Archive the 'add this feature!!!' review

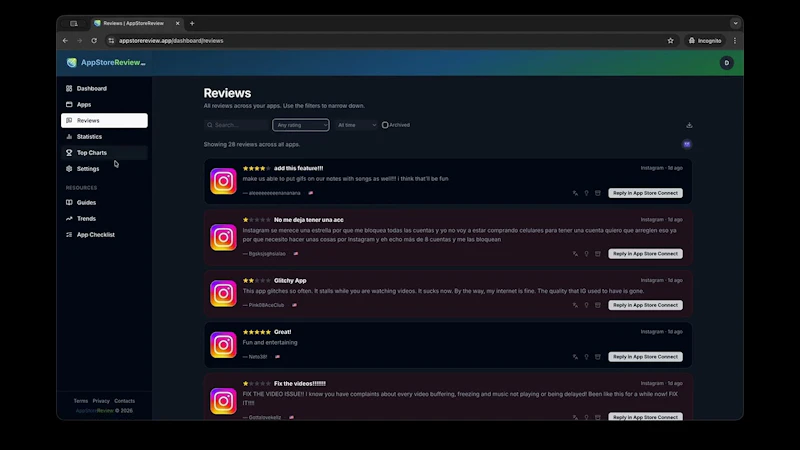[597, 193]
